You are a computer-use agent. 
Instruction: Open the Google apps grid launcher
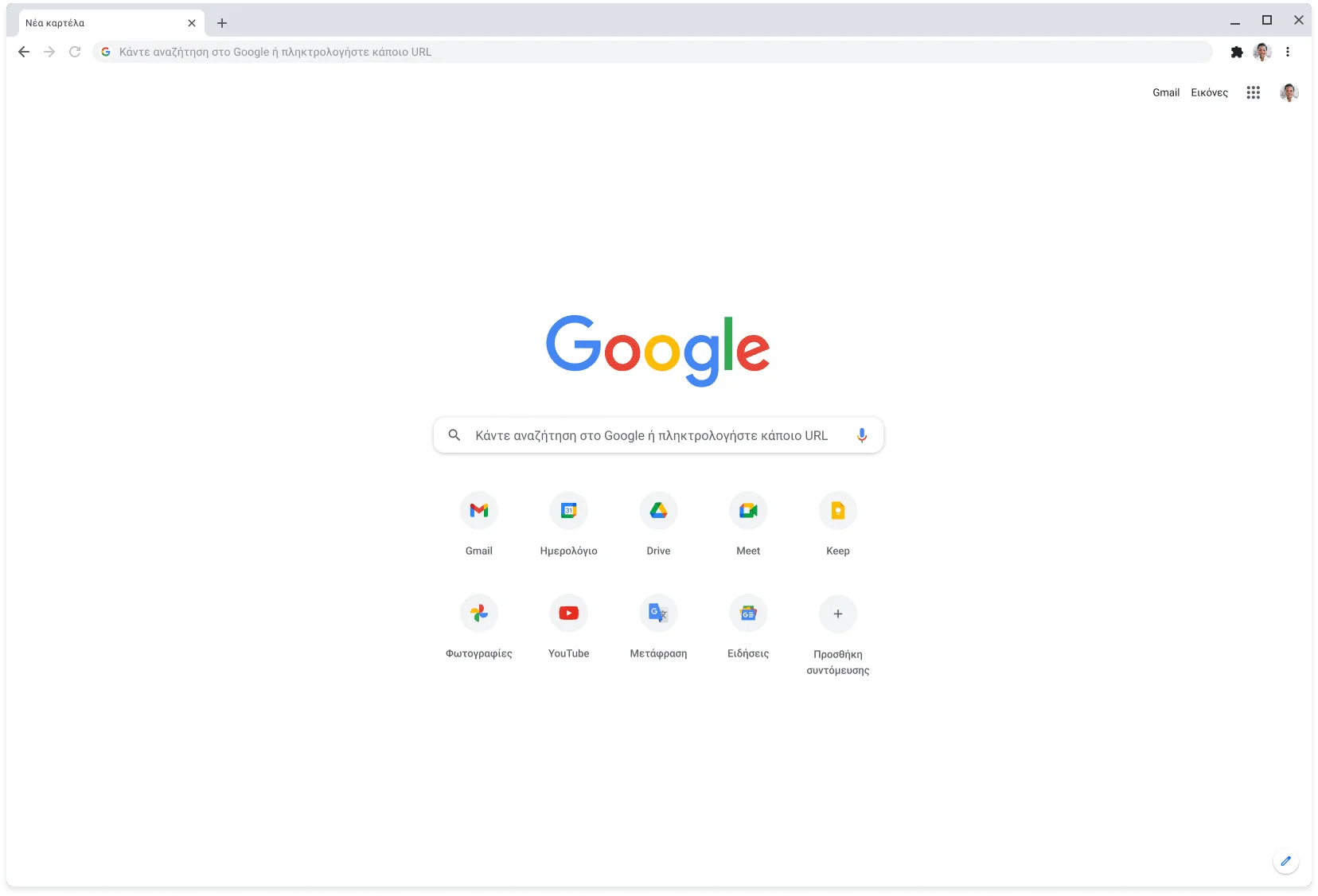(1254, 92)
